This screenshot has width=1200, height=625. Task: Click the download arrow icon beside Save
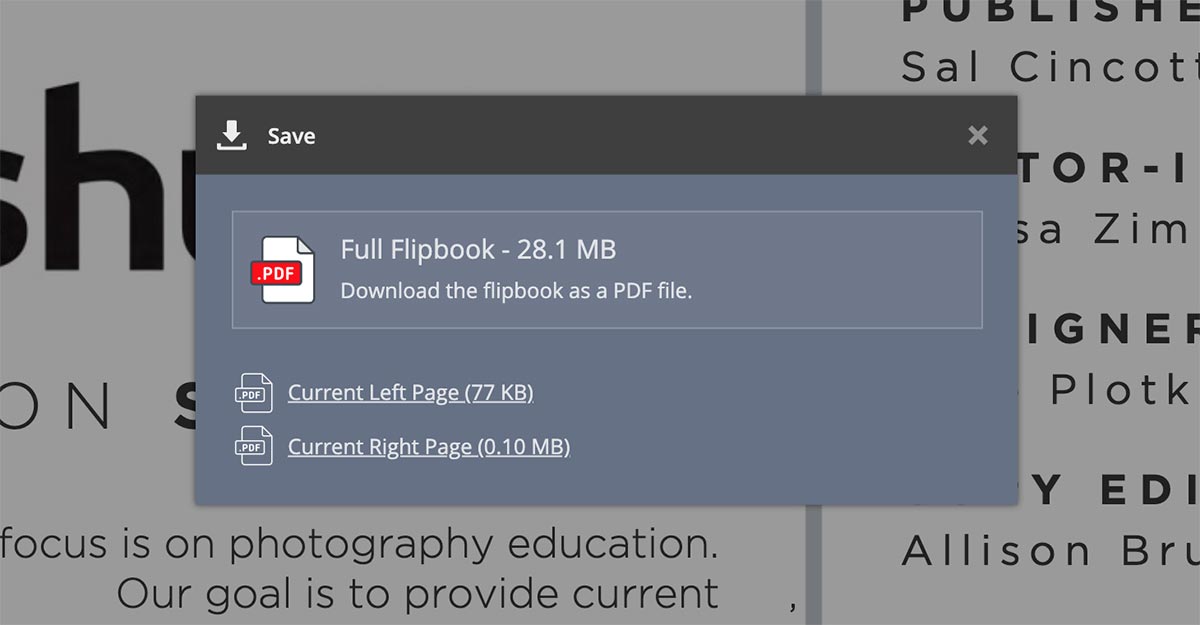pyautogui.click(x=232, y=135)
